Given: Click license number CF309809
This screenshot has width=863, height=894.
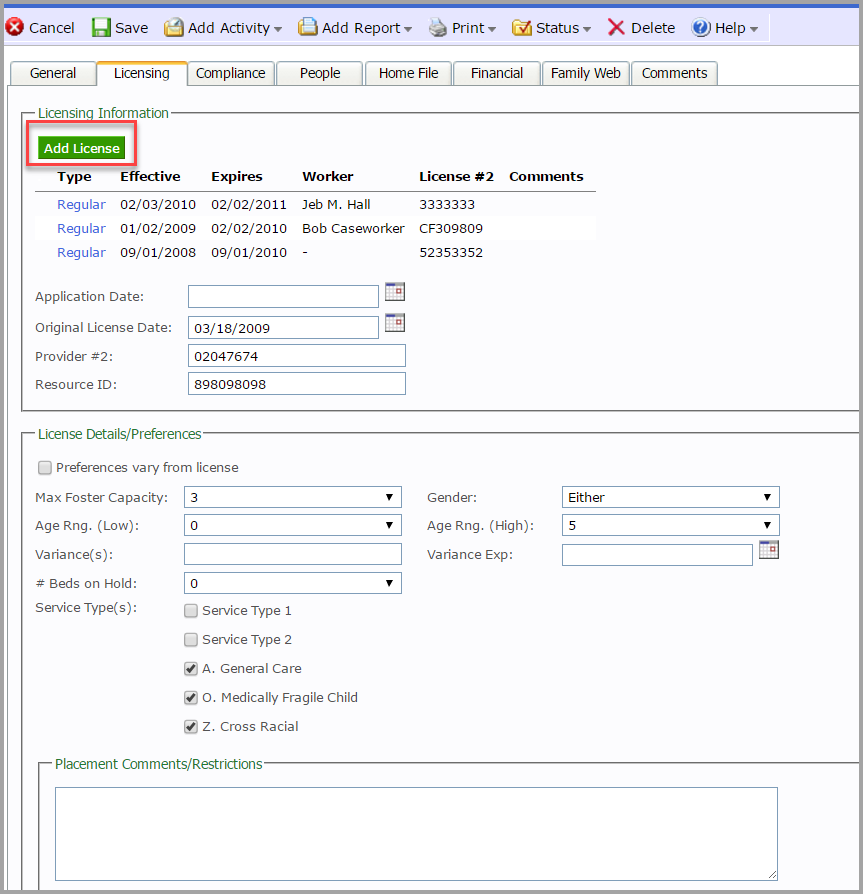Looking at the screenshot, I should (451, 229).
